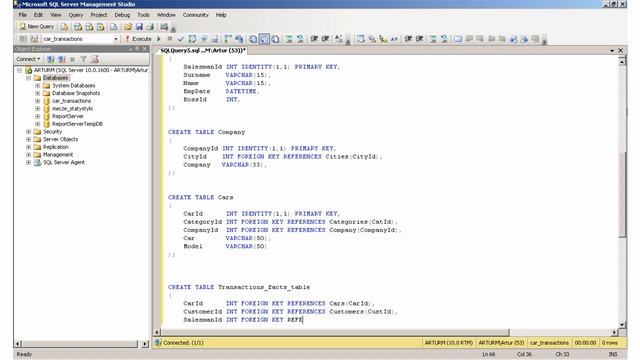This screenshot has width=640, height=360.
Task: Open the active files dropdown arrow
Action: (x=612, y=51)
